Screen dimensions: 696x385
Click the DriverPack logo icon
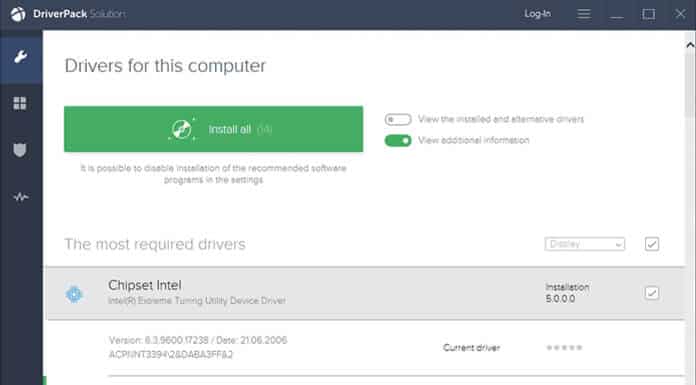click(18, 14)
